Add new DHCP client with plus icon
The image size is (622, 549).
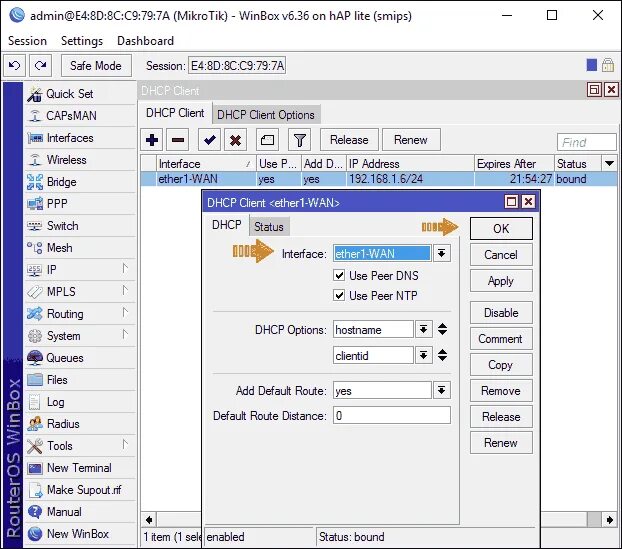[x=152, y=140]
